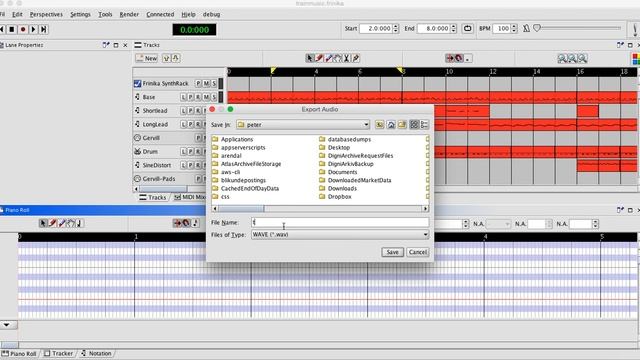This screenshot has height=360, width=640.
Task: Go to home folder in Export dialog
Action: pos(391,124)
